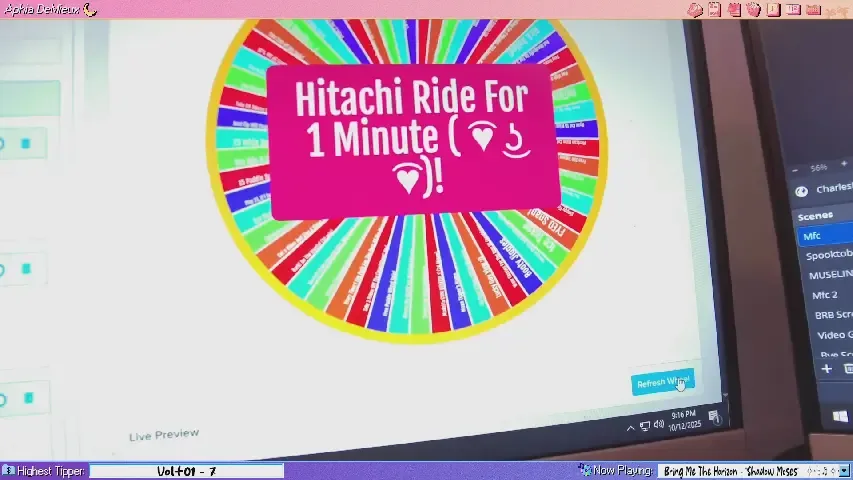
Task: Click the taskbar clock showing 9:16 PM
Action: tap(685, 419)
